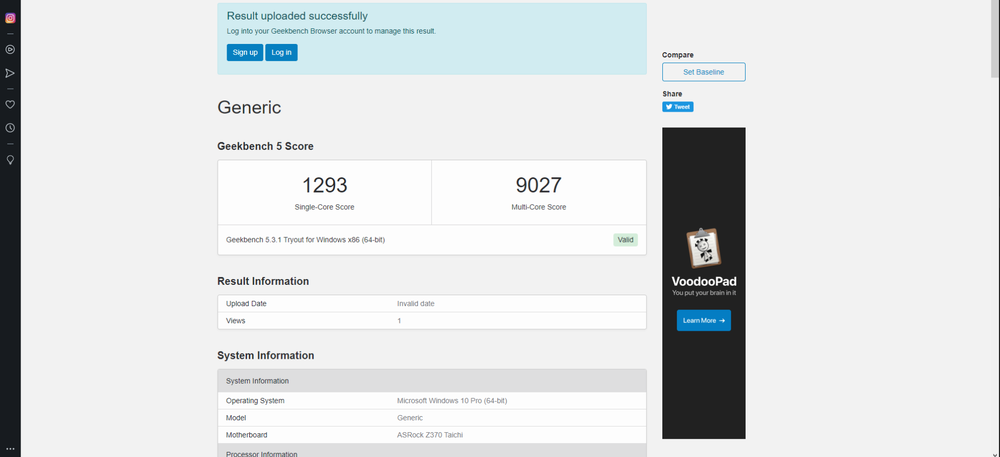Image resolution: width=1000 pixels, height=457 pixels.
Task: Open bookmarks heart icon in sidebar
Action: 10,104
